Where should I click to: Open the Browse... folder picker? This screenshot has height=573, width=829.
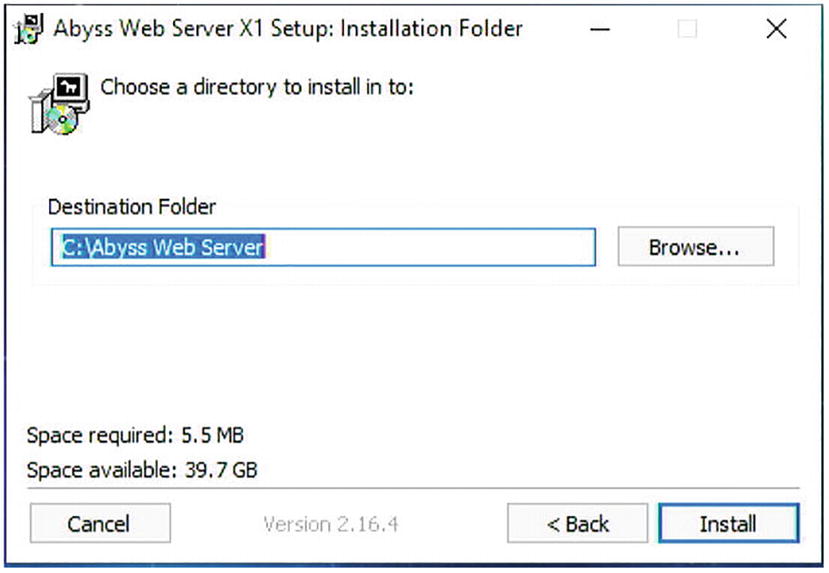click(x=695, y=247)
